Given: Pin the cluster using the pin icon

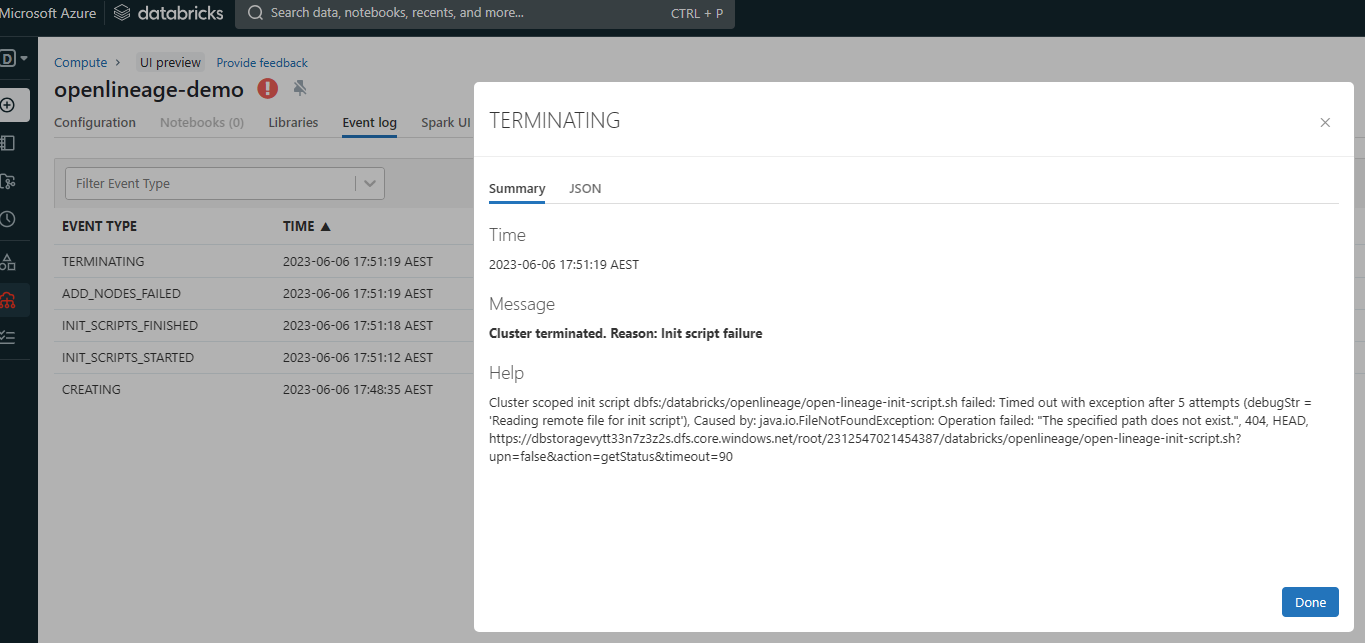Looking at the screenshot, I should click(x=299, y=89).
